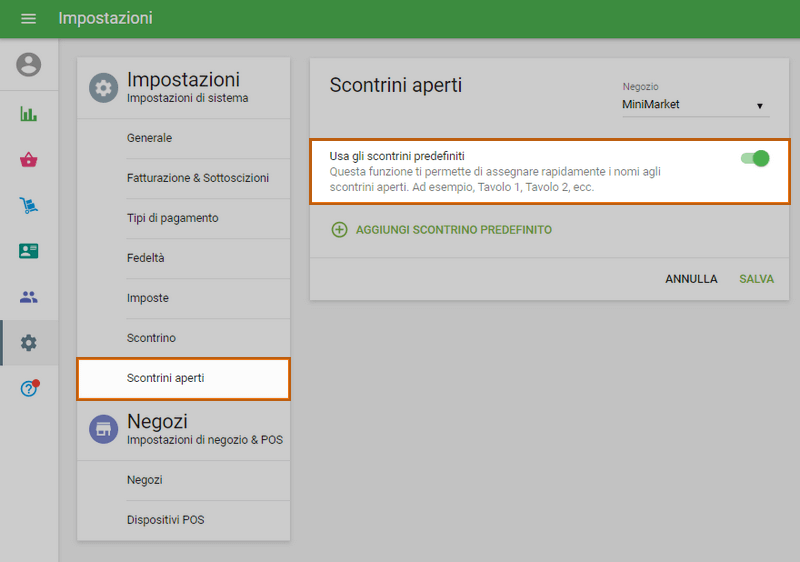Viewport: 800px width, 562px height.
Task: Select Generale settings menu item
Action: pos(149,138)
